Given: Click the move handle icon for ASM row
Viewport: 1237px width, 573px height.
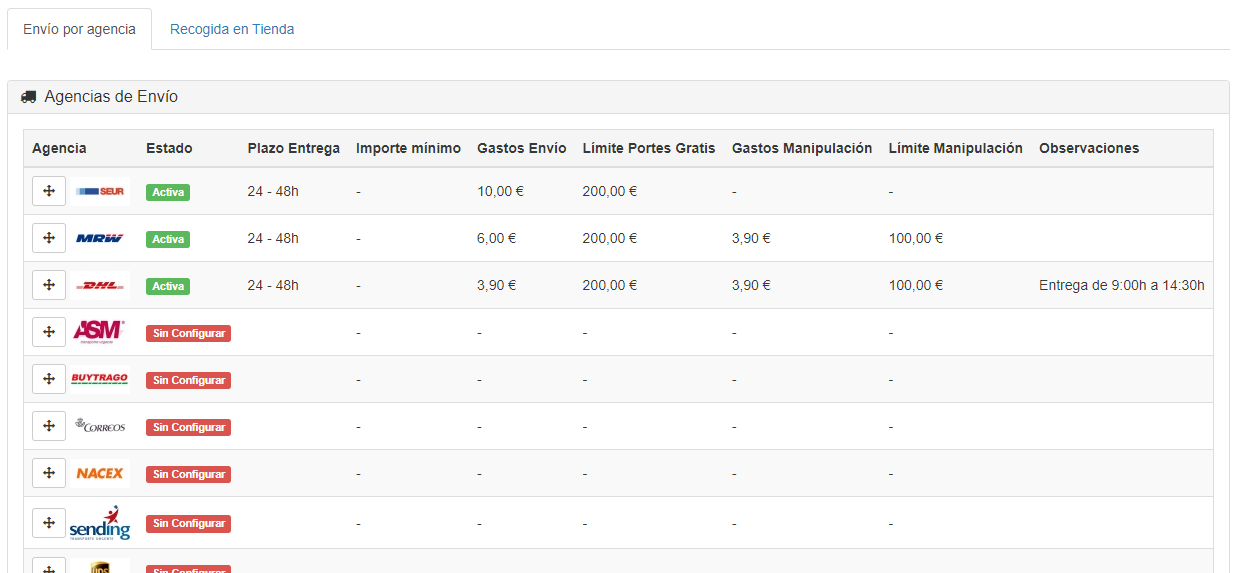Looking at the screenshot, I should [49, 332].
